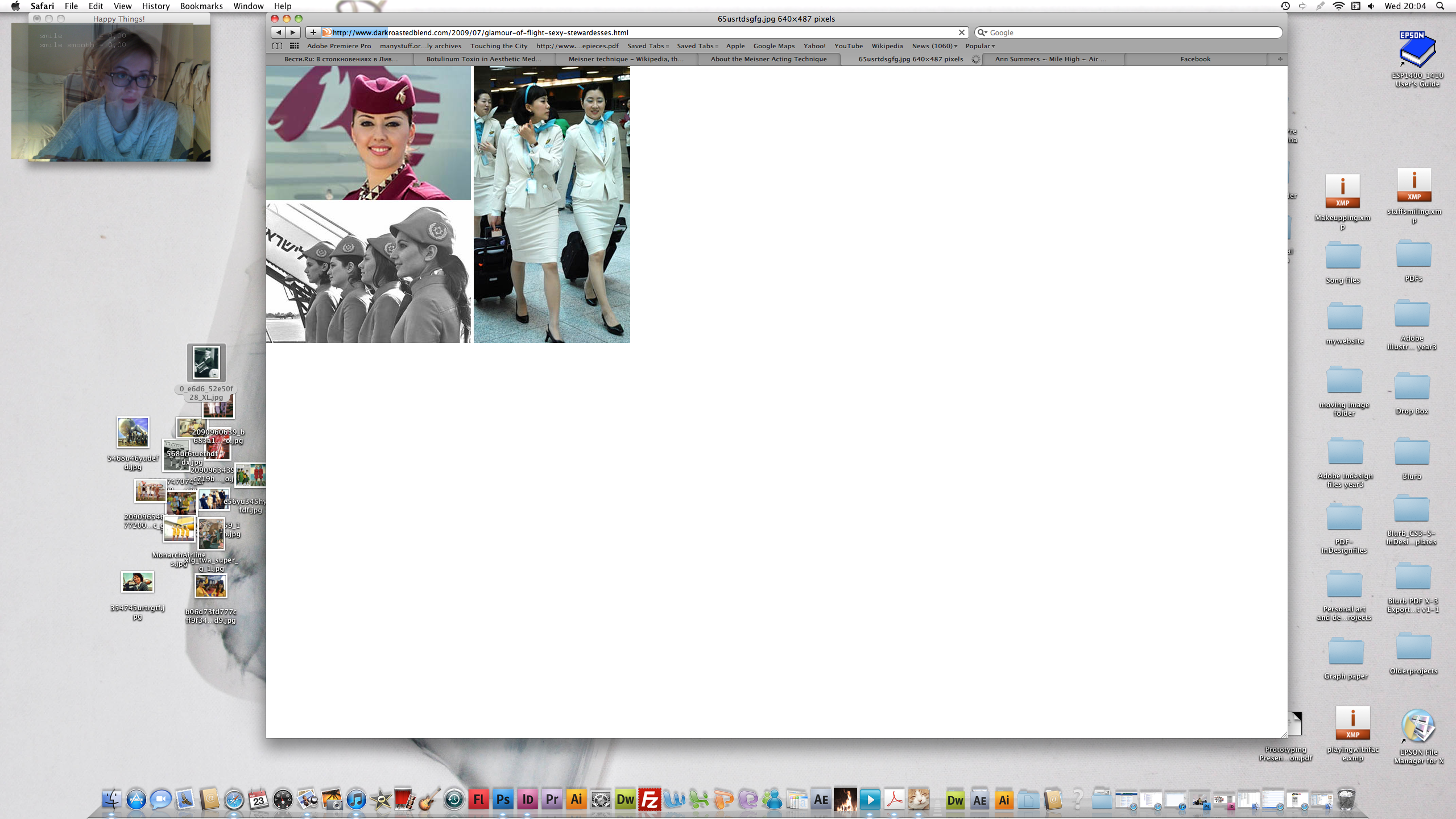Switch to the Facebook tab
This screenshot has width=1456, height=819.
1195,59
